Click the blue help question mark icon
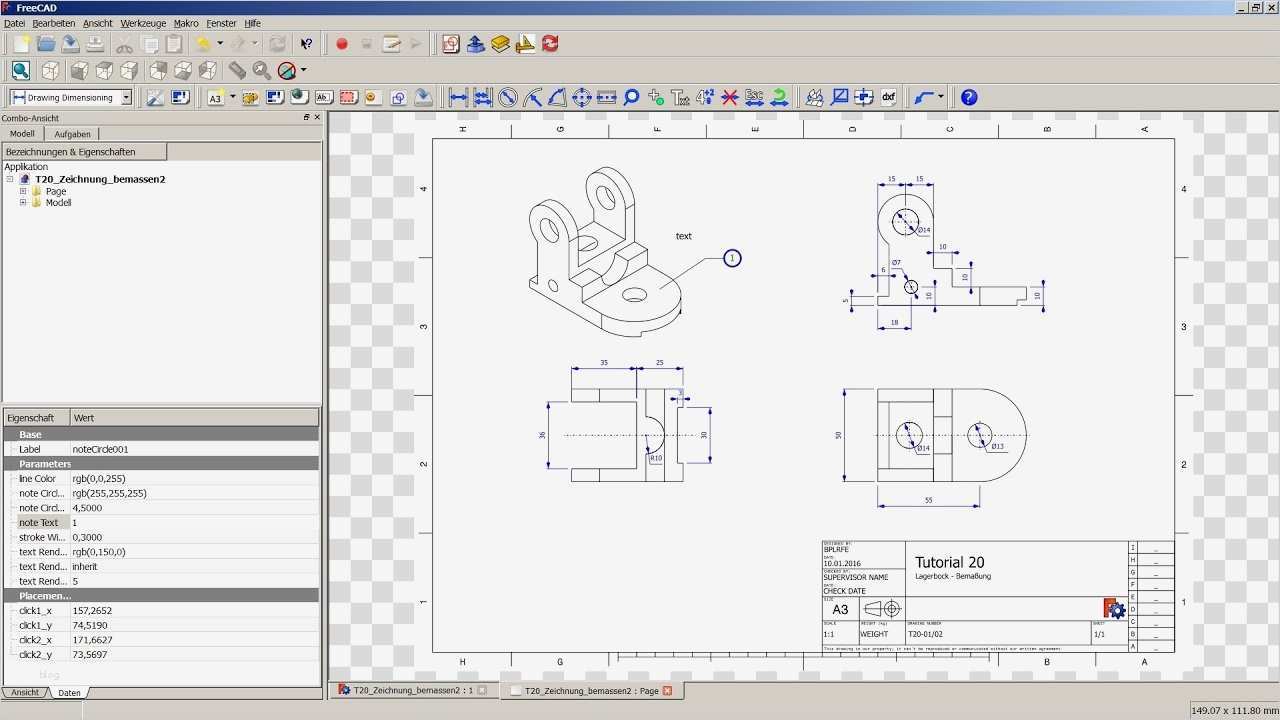This screenshot has width=1280, height=720. 968,97
